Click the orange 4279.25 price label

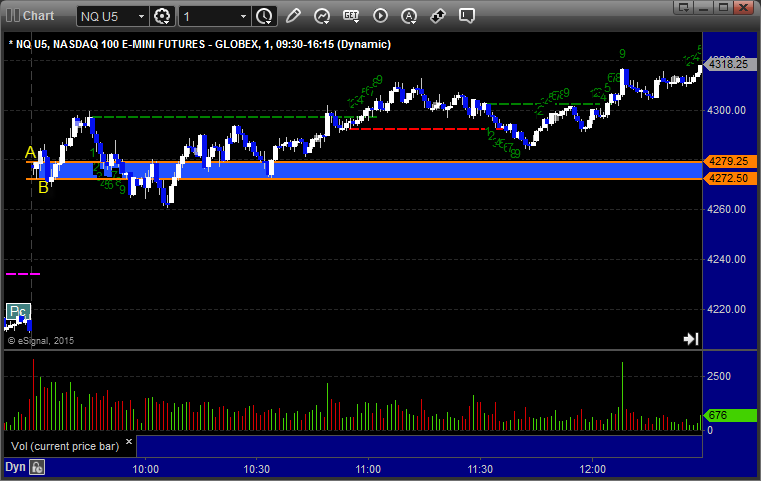729,161
